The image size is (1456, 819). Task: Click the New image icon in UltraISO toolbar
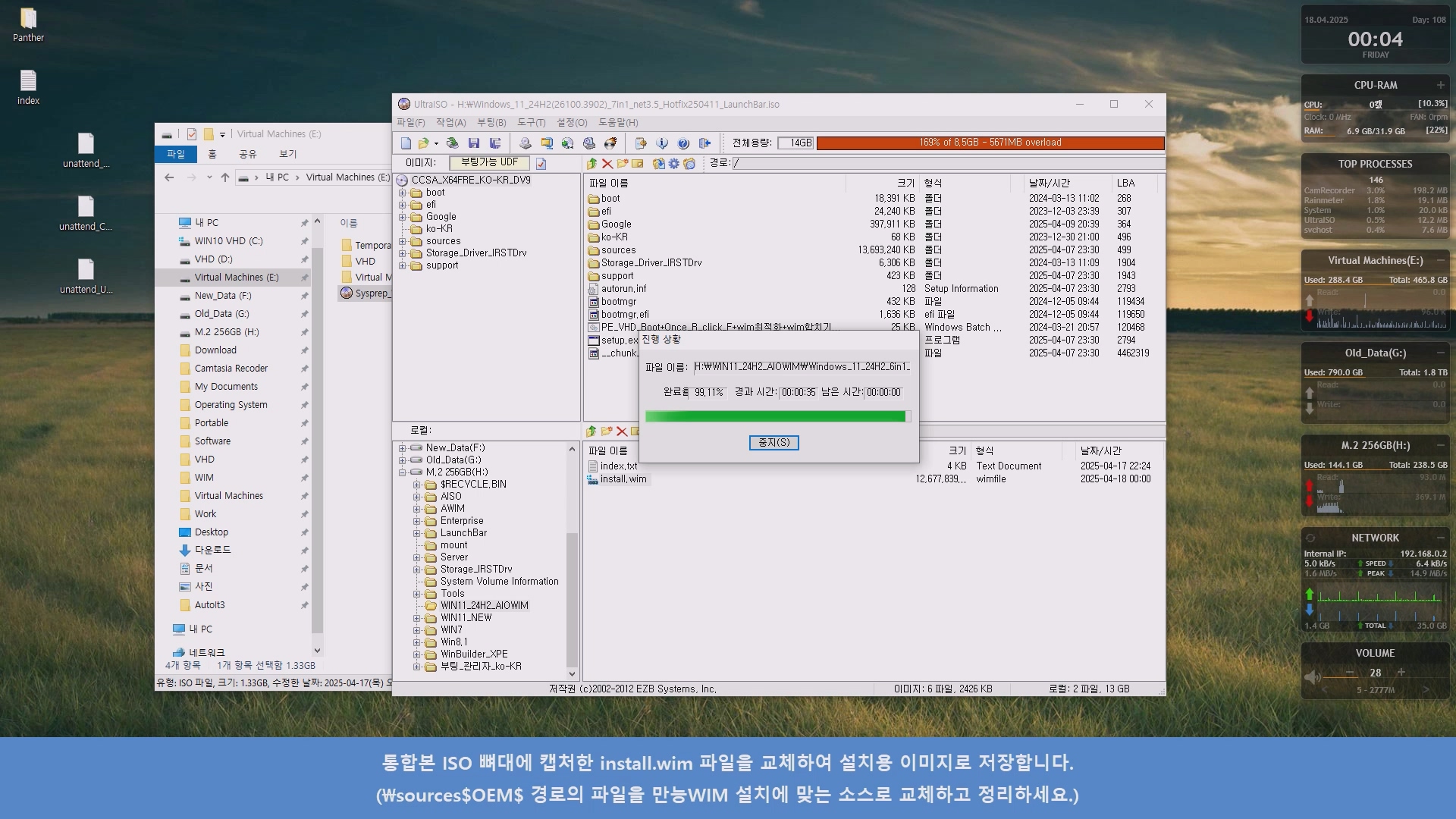pos(406,143)
